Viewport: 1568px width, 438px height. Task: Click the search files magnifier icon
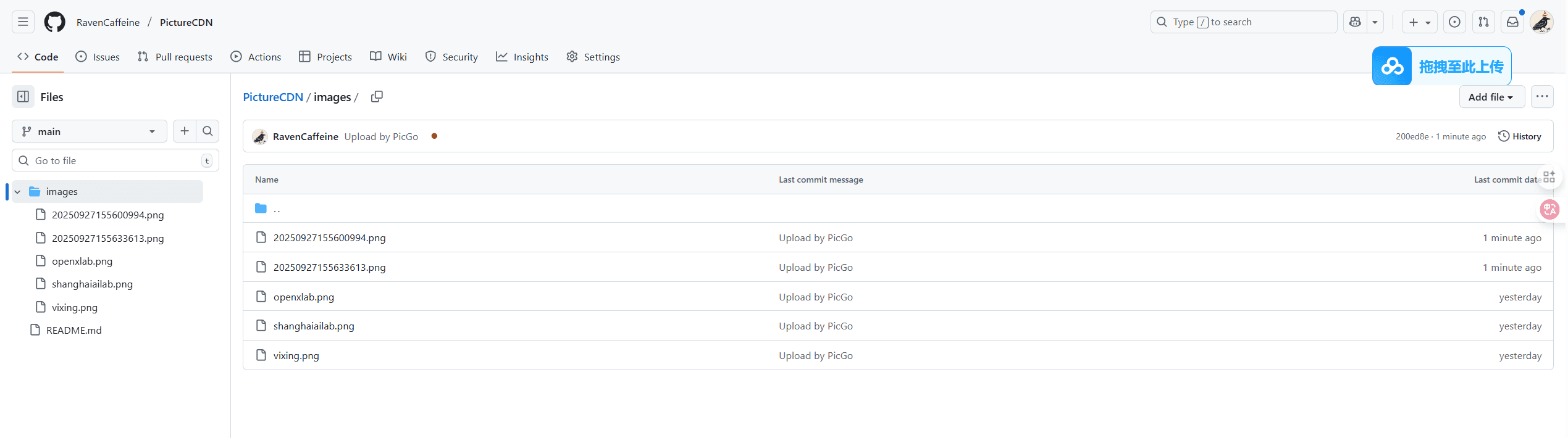coord(208,131)
